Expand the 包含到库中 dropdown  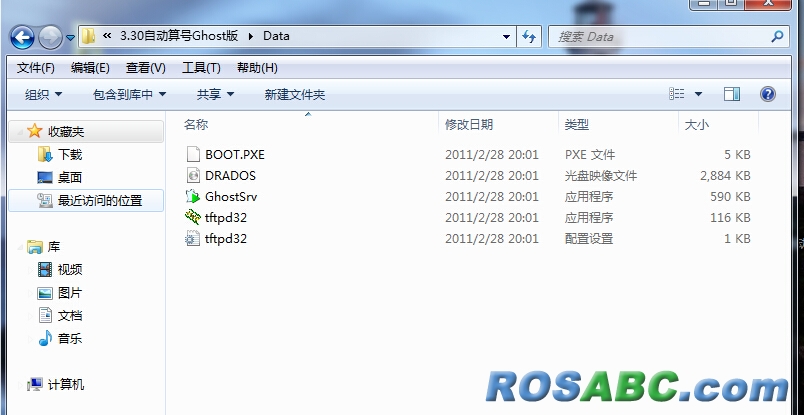[130, 94]
